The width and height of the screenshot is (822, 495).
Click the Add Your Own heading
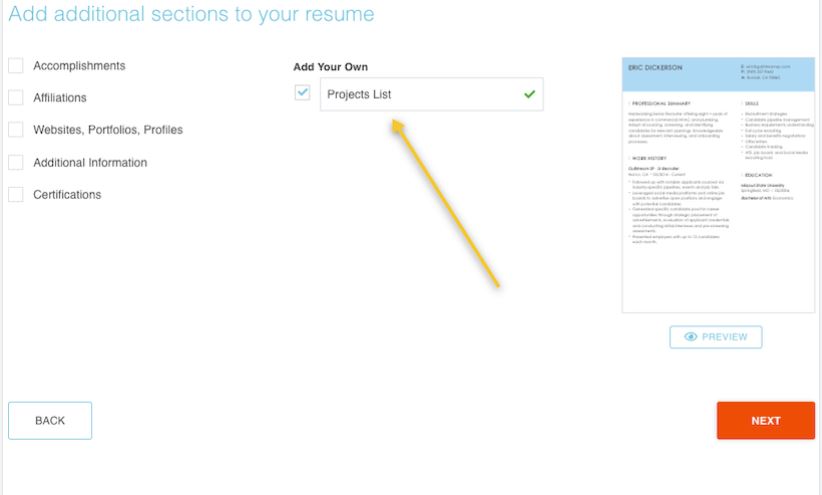pyautogui.click(x=330, y=67)
